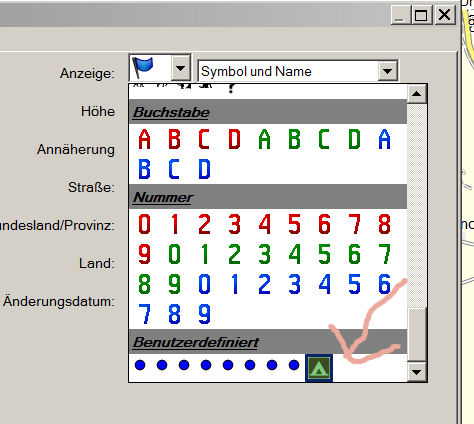
Task: Click the symbol list scroll down arrow
Action: (417, 372)
